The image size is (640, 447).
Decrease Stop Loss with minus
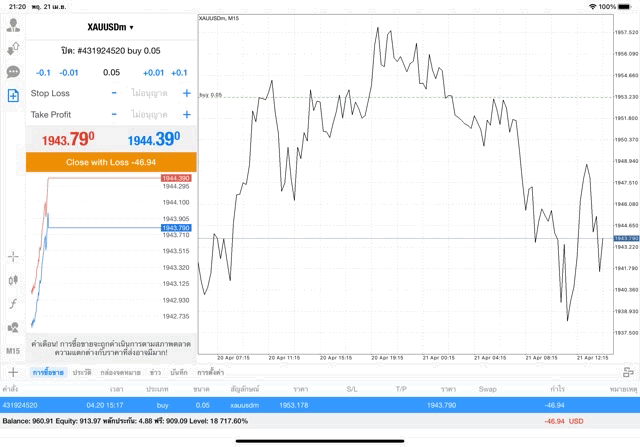click(x=114, y=93)
